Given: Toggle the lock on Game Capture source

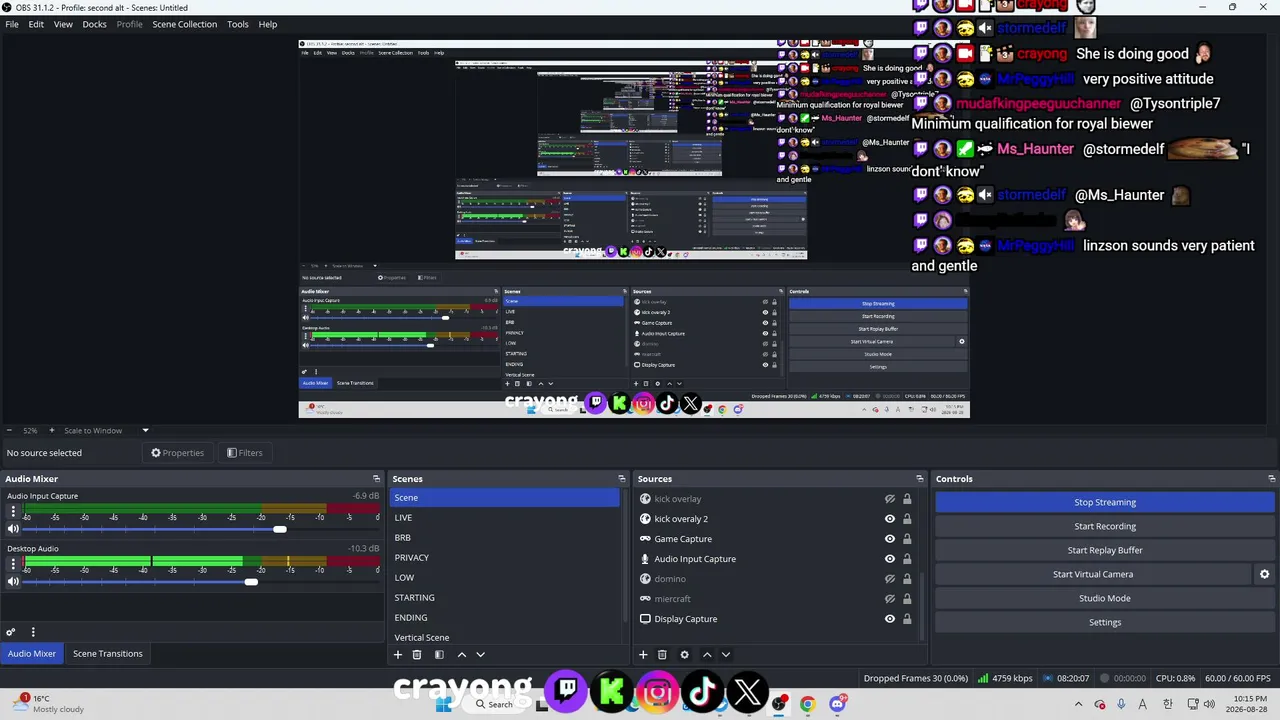Looking at the screenshot, I should (x=907, y=539).
